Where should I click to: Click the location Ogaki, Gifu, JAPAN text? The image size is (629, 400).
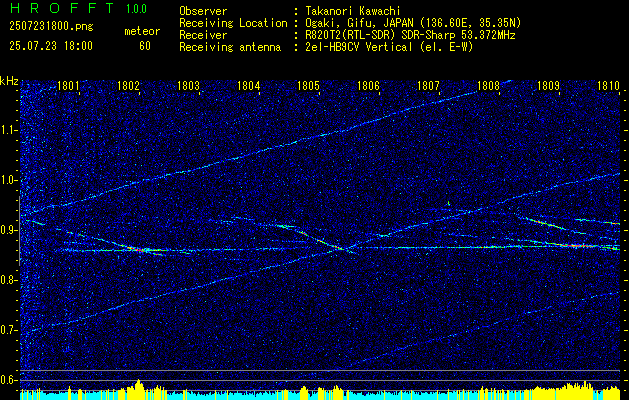[x=411, y=23]
